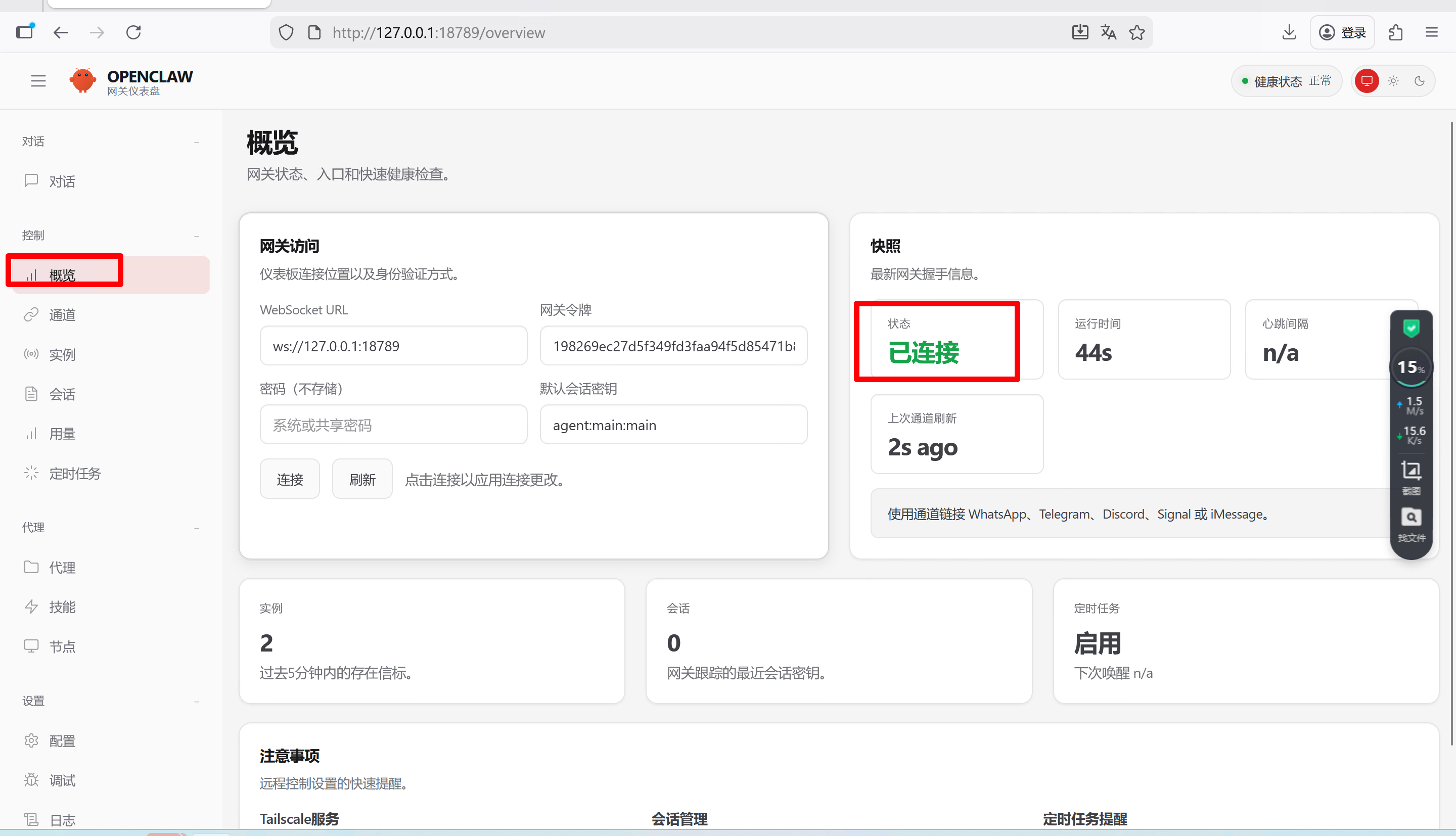The image size is (1456, 836).
Task: Open the 通道 channels sidebar item
Action: point(62,315)
